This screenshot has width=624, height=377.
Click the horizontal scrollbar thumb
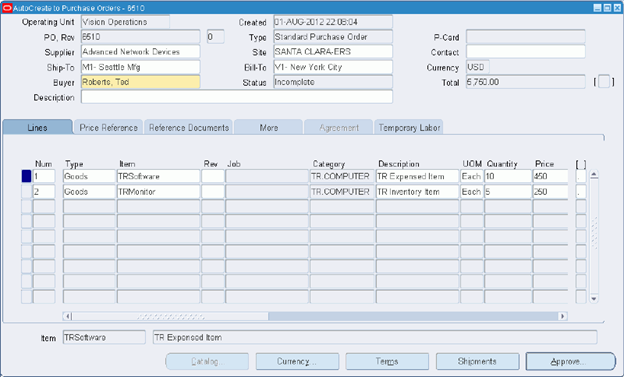click(x=170, y=316)
